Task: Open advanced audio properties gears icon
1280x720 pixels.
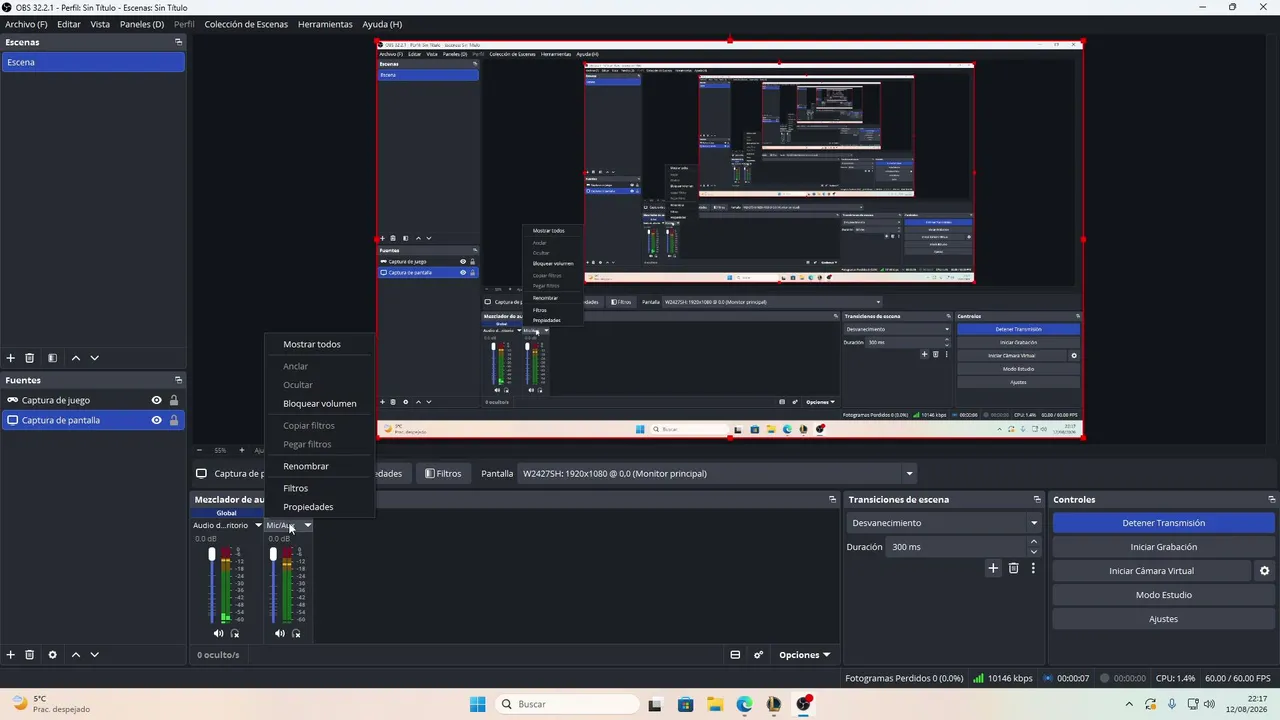Action: point(759,655)
